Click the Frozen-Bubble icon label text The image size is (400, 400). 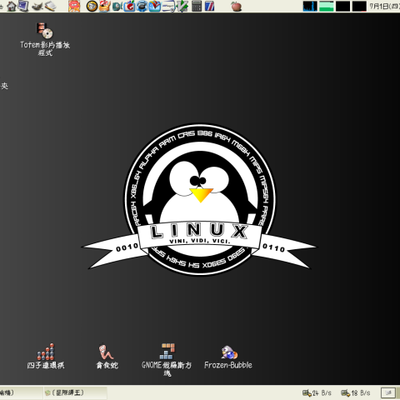pos(228,365)
